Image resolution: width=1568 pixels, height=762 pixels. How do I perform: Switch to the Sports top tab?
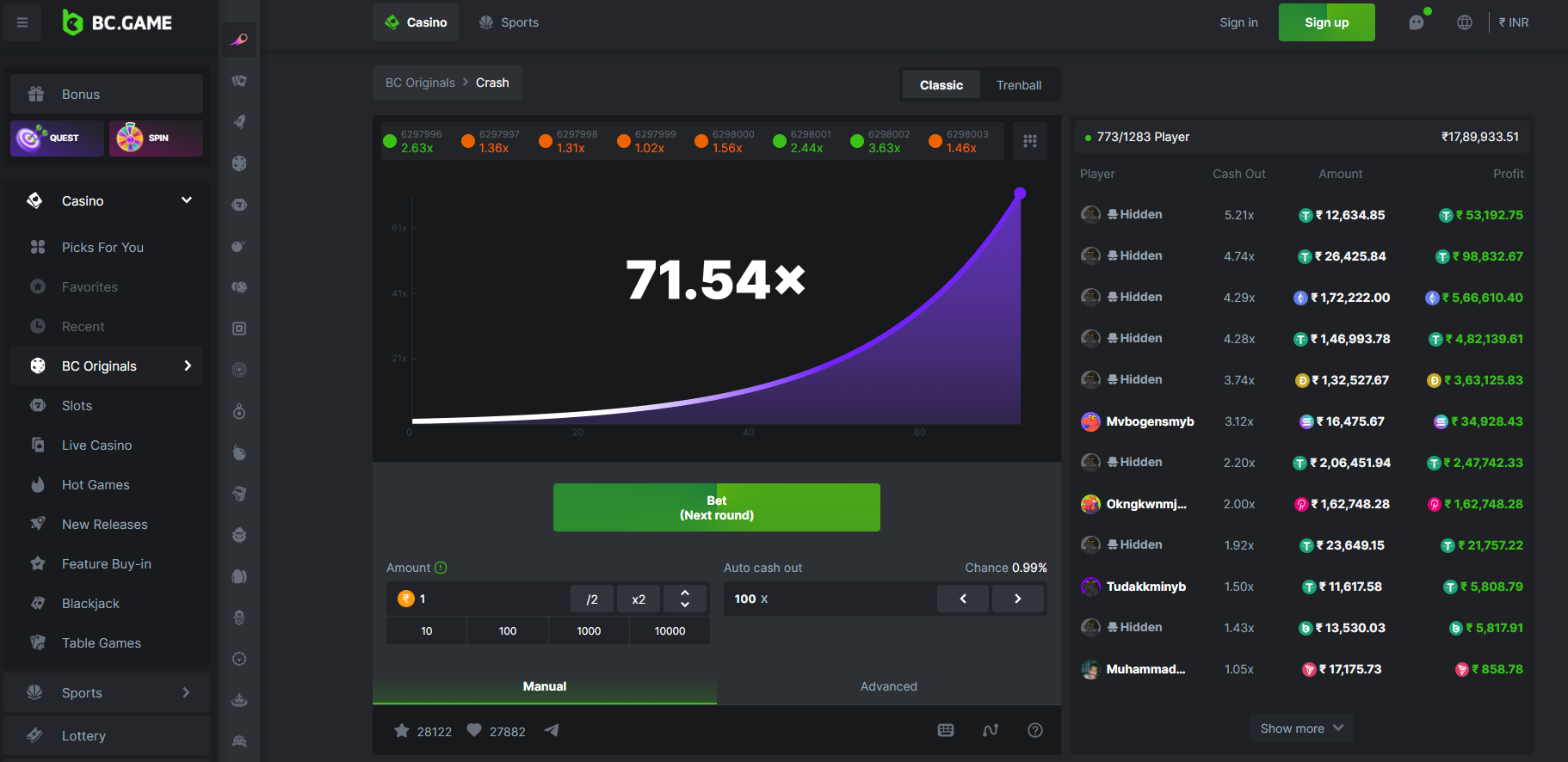[x=509, y=22]
